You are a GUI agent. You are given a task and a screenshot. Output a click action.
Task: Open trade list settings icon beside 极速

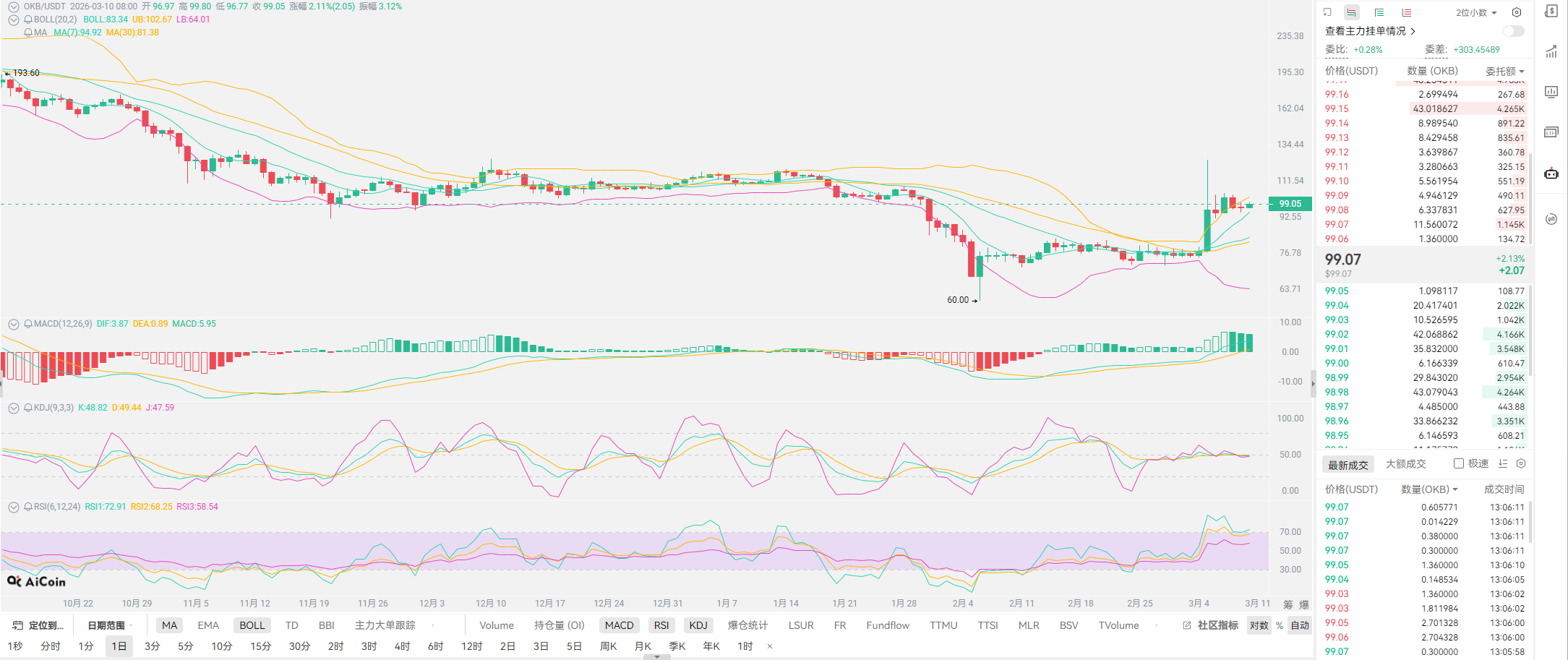click(1521, 463)
